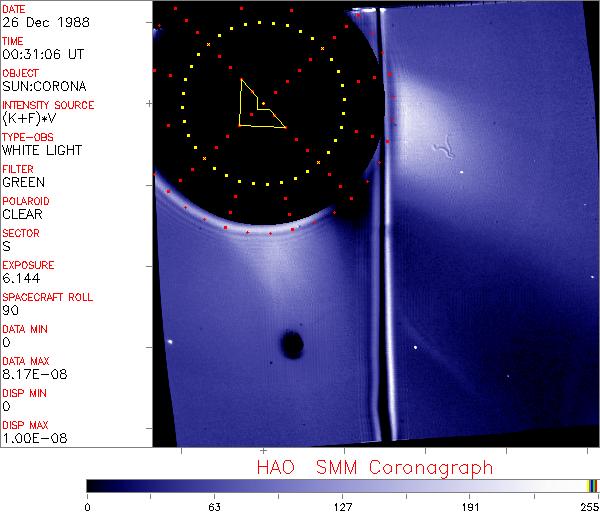This screenshot has width=600, height=512.
Task: Click the squiggly artifact right of the streak
Action: click(443, 153)
